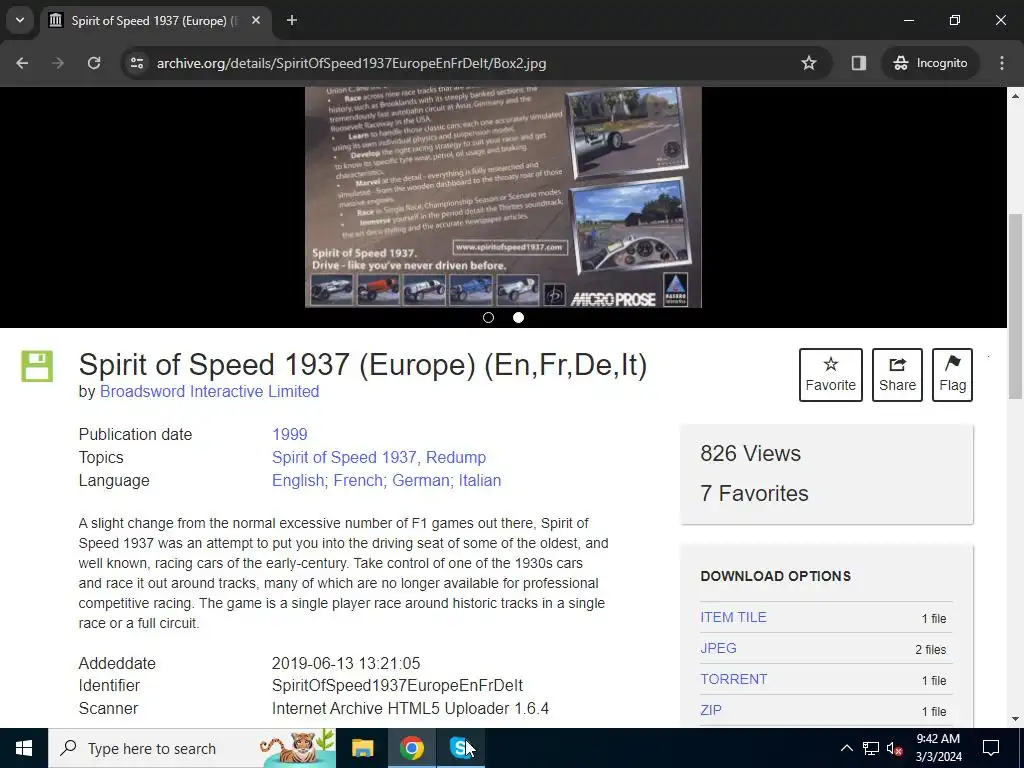
Task: Open Chrome three-dot menu
Action: click(x=1002, y=63)
